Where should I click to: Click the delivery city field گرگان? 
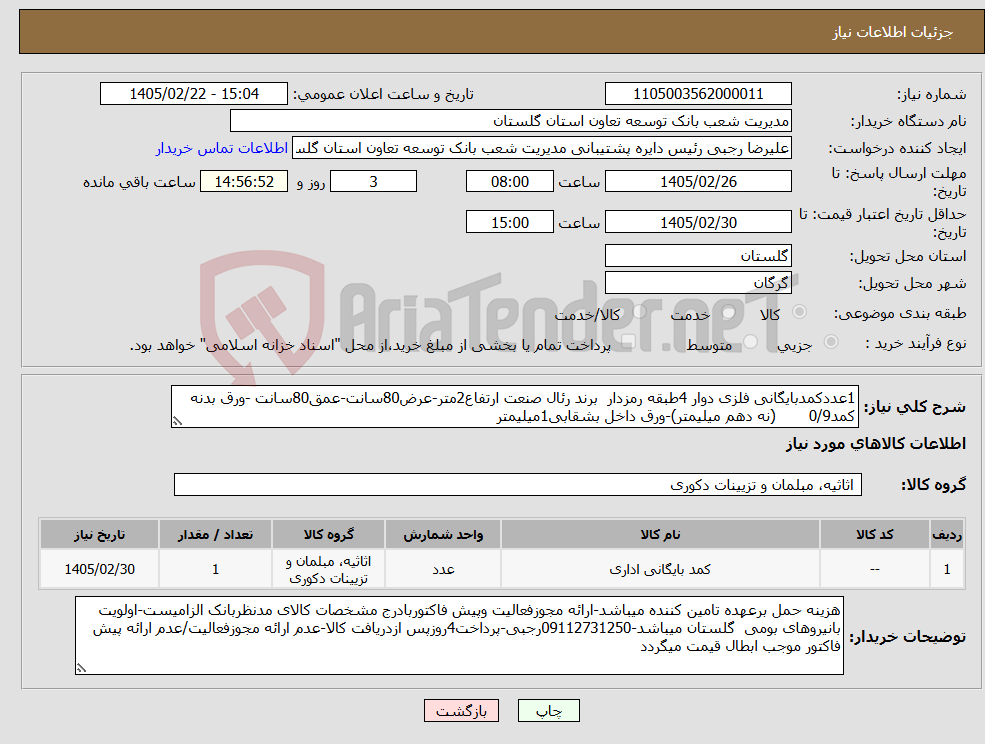click(x=698, y=283)
